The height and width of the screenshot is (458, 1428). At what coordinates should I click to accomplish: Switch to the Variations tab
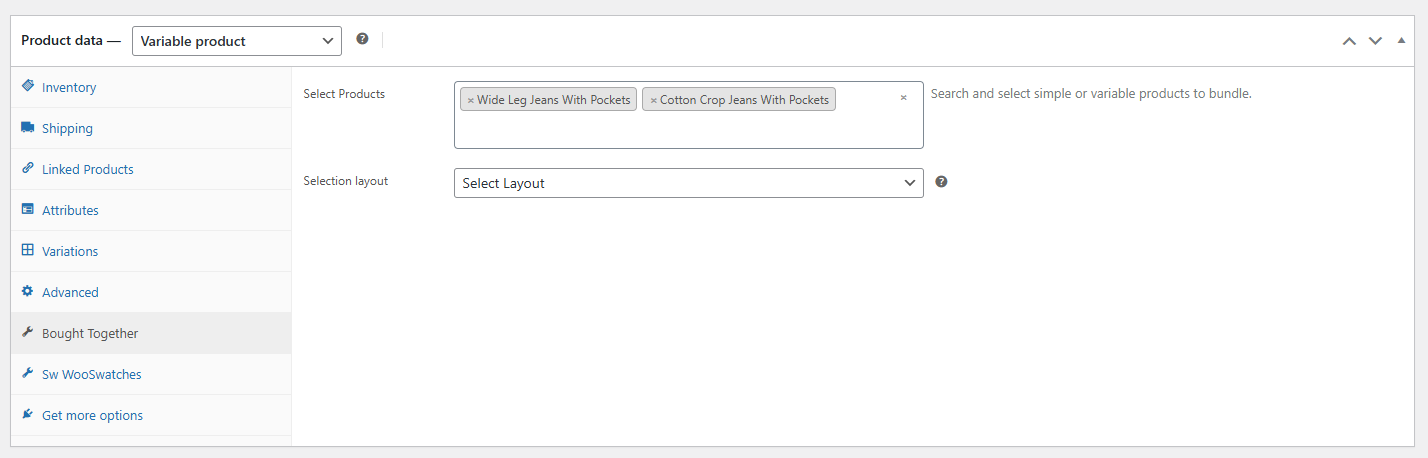70,251
